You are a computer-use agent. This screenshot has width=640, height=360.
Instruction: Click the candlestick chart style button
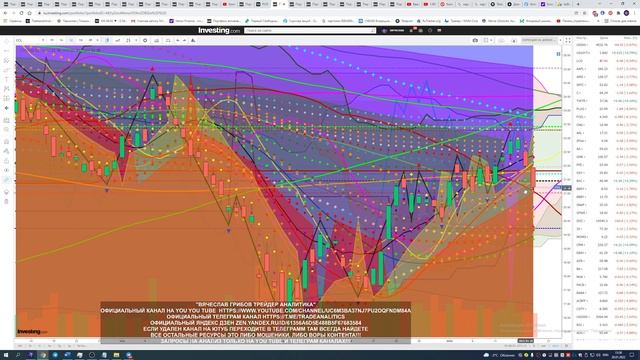pos(107,40)
